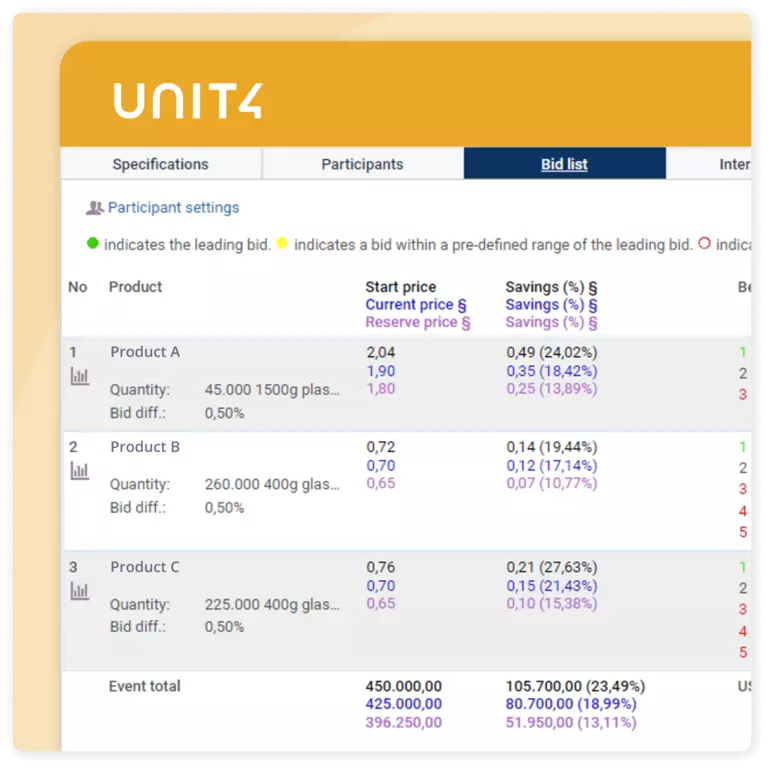The height and width of the screenshot is (768, 768).
Task: Click Product B savings 0,12 (17,14%)
Action: 552,465
